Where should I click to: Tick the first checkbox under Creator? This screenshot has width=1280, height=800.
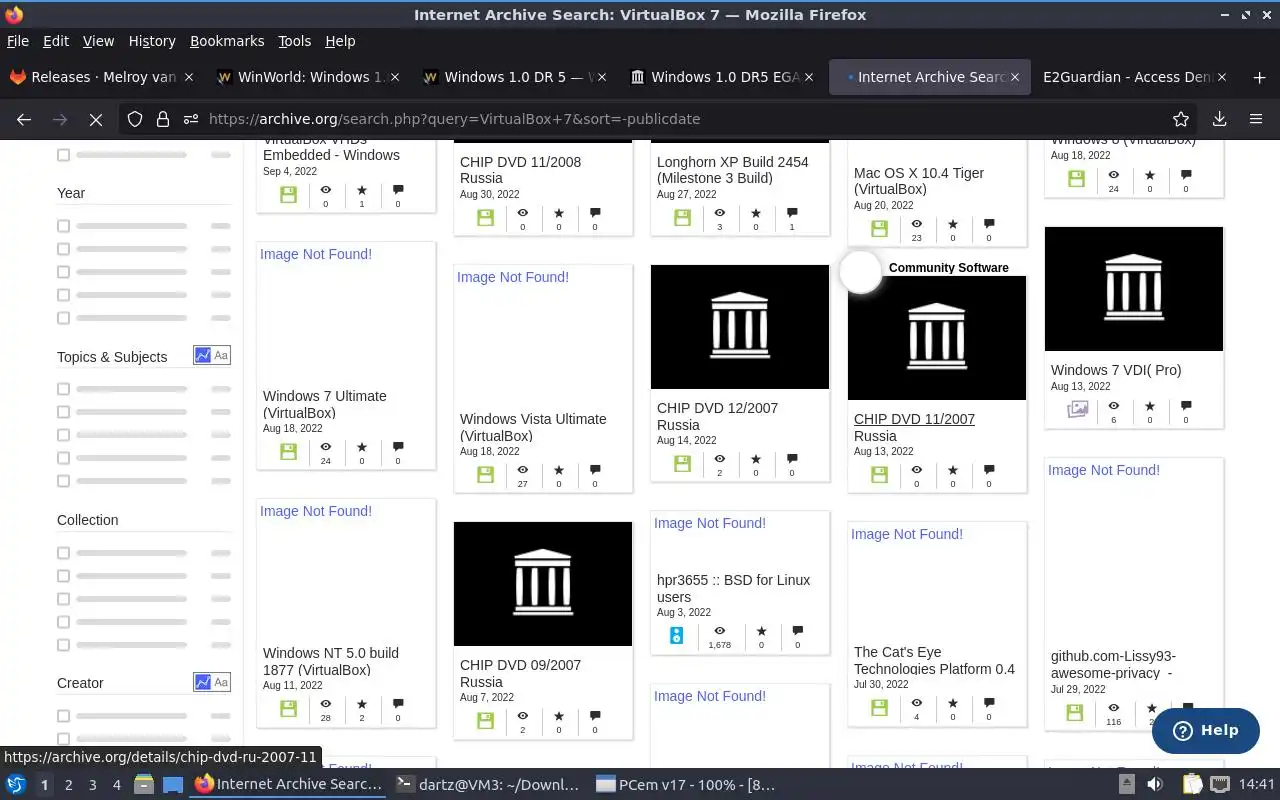click(63, 716)
